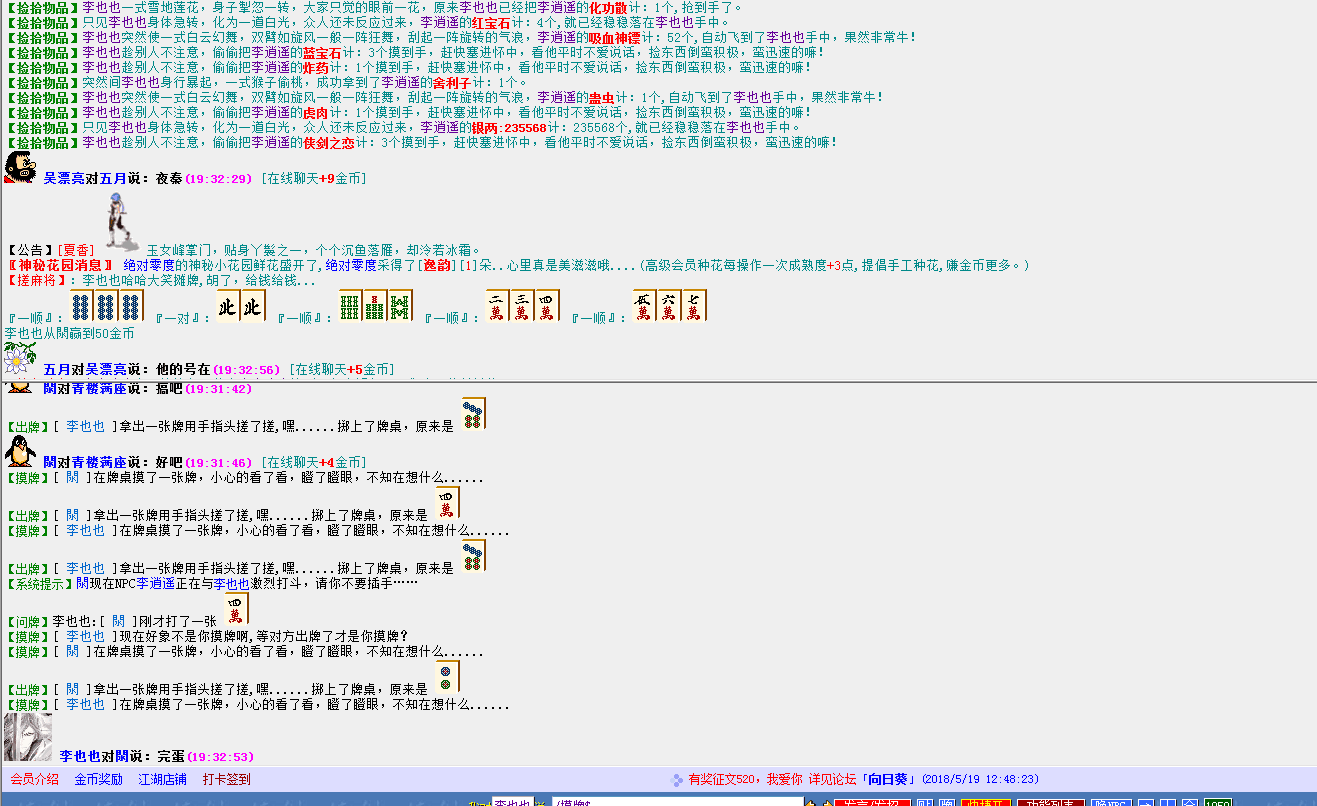This screenshot has width=1317, height=806.
Task: Click the 神秘花园消息 label
Action: click(x=59, y=265)
